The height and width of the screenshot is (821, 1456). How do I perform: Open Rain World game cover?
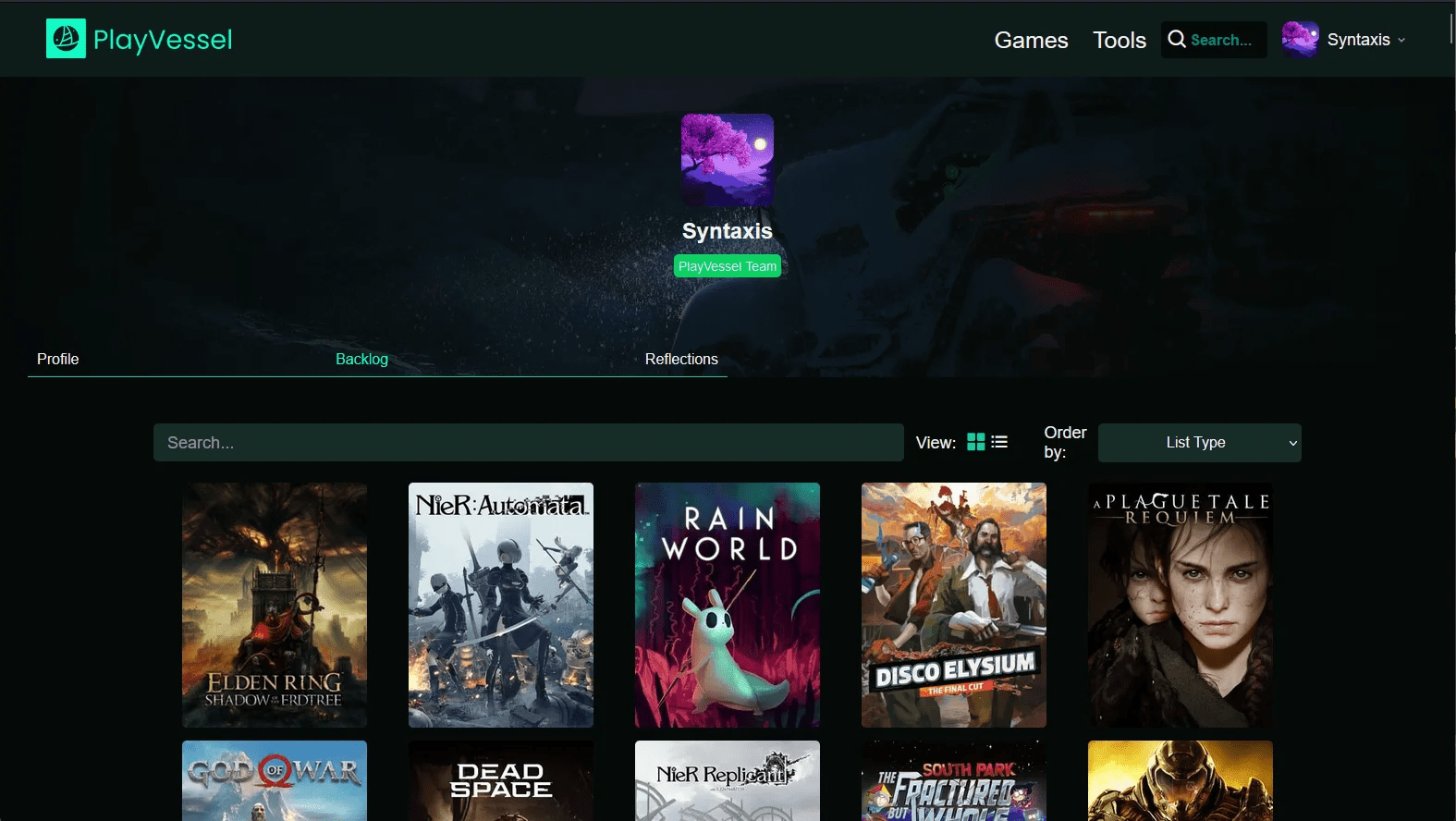(x=728, y=605)
